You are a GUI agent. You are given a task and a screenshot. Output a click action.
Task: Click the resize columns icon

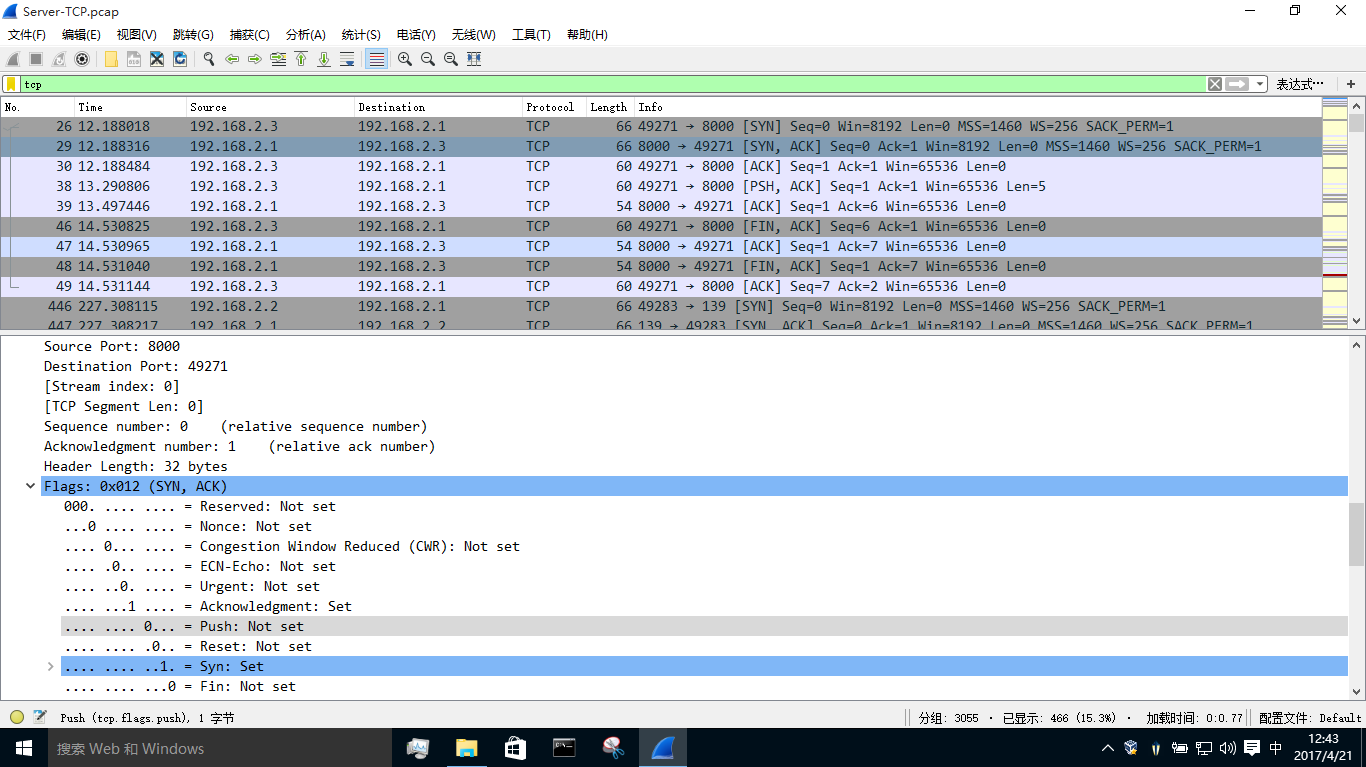pos(474,59)
